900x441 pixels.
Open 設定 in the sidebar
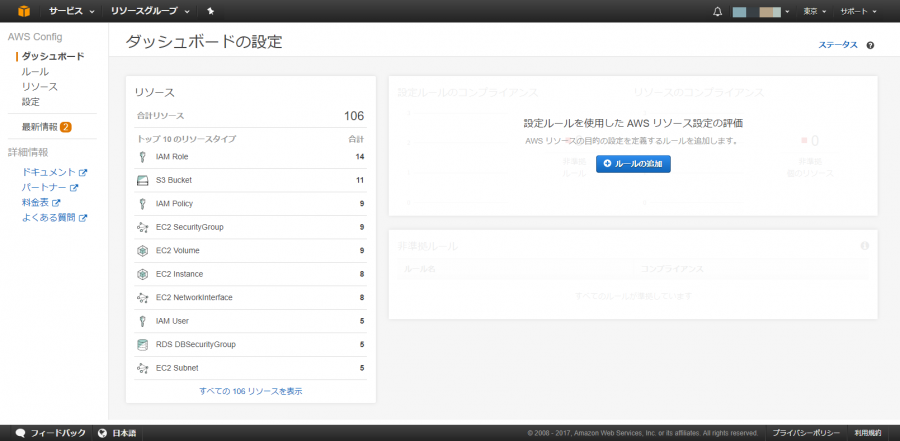tap(30, 102)
